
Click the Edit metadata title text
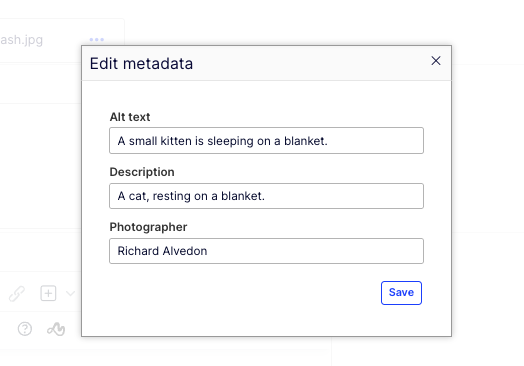pyautogui.click(x=141, y=64)
